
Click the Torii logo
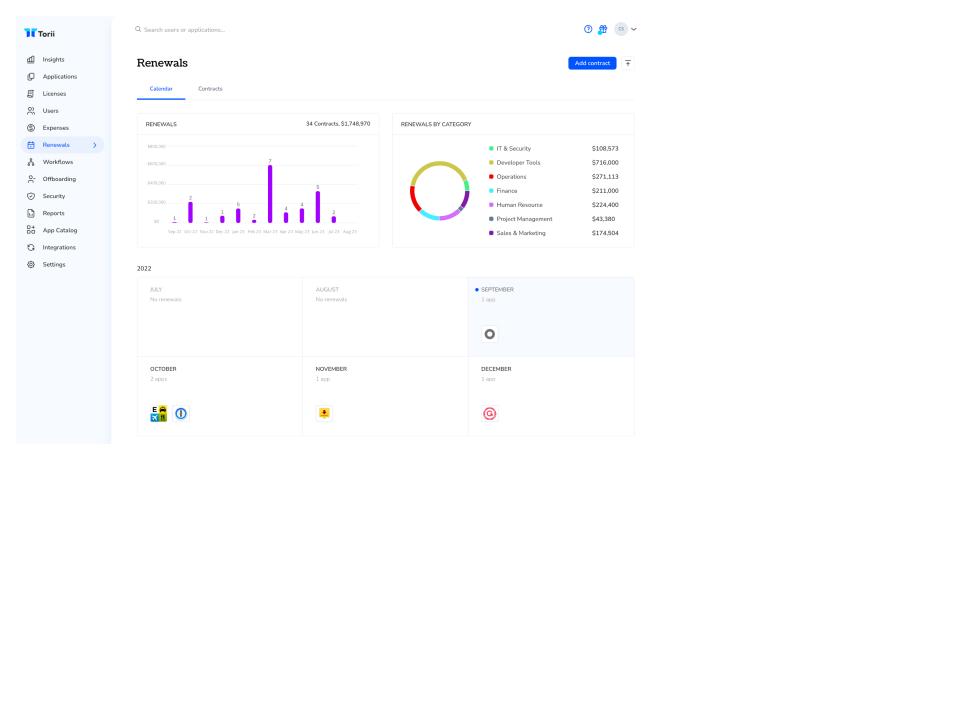tap(41, 33)
